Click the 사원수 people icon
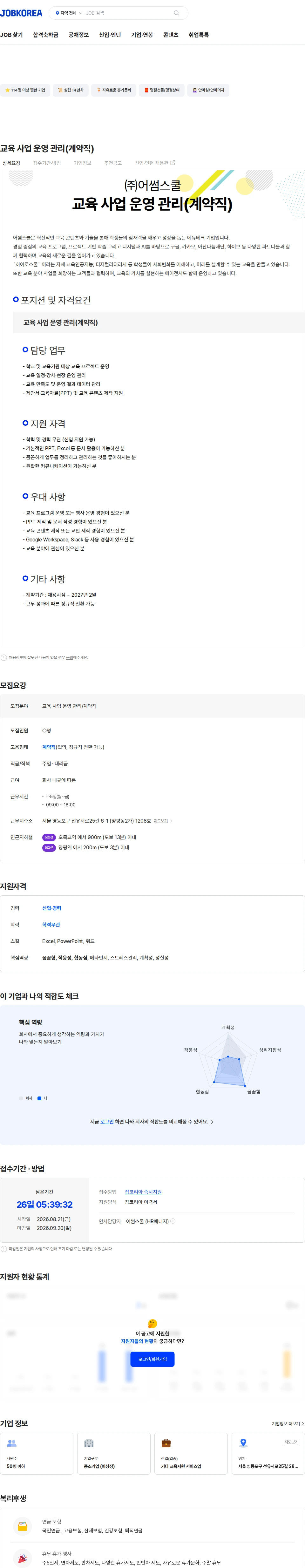The image size is (305, 1568). point(11,1443)
